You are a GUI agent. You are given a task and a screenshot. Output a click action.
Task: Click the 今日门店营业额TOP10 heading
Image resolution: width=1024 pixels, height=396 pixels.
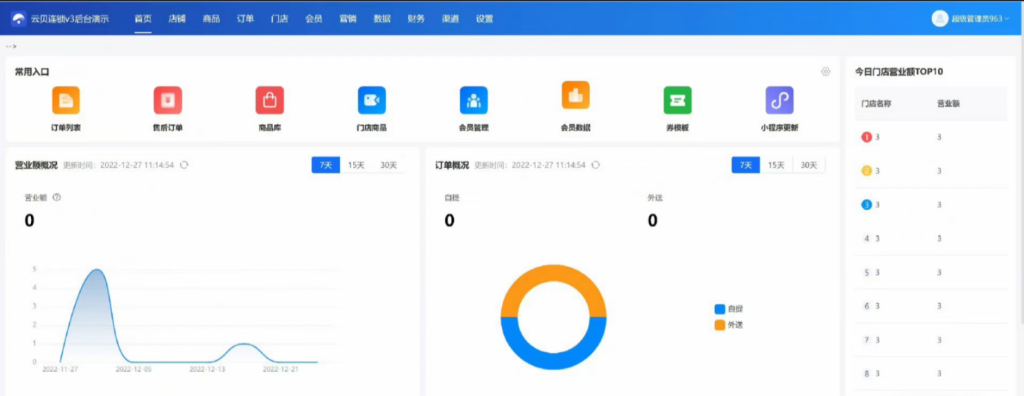(x=899, y=72)
